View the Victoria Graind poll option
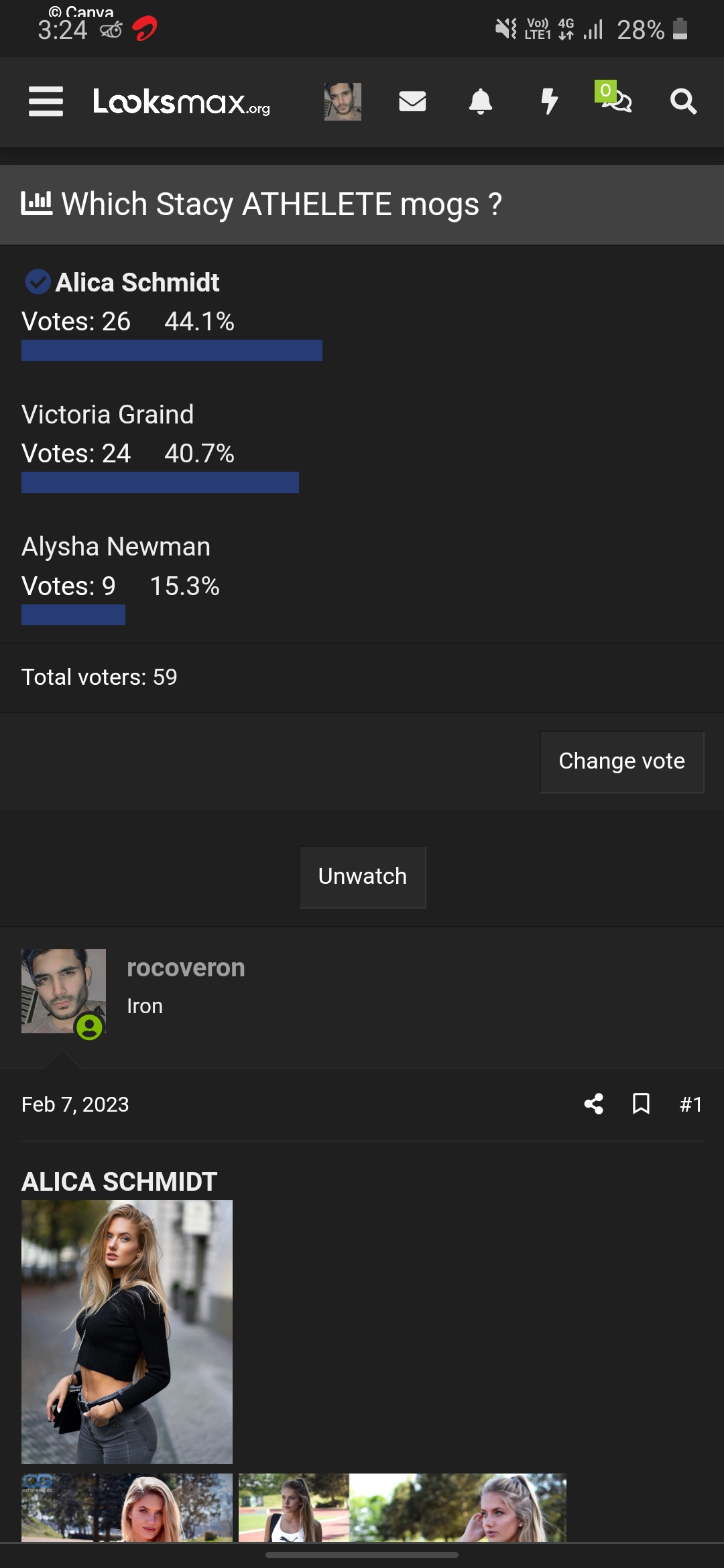 107,414
